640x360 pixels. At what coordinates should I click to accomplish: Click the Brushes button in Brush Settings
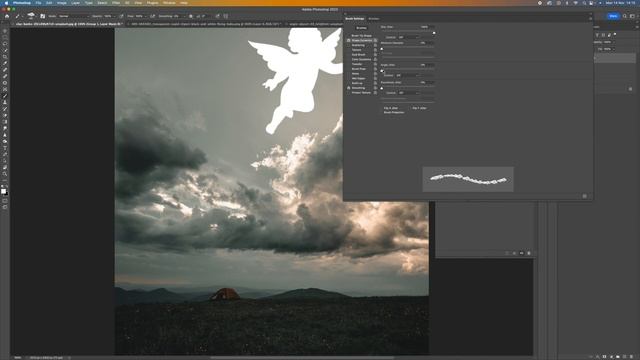pos(362,28)
